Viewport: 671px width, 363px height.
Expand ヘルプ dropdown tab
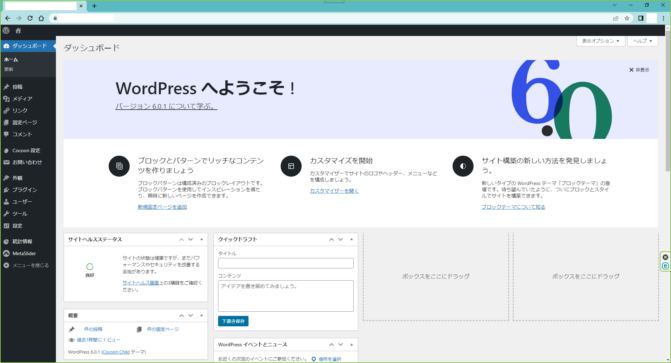pos(642,41)
